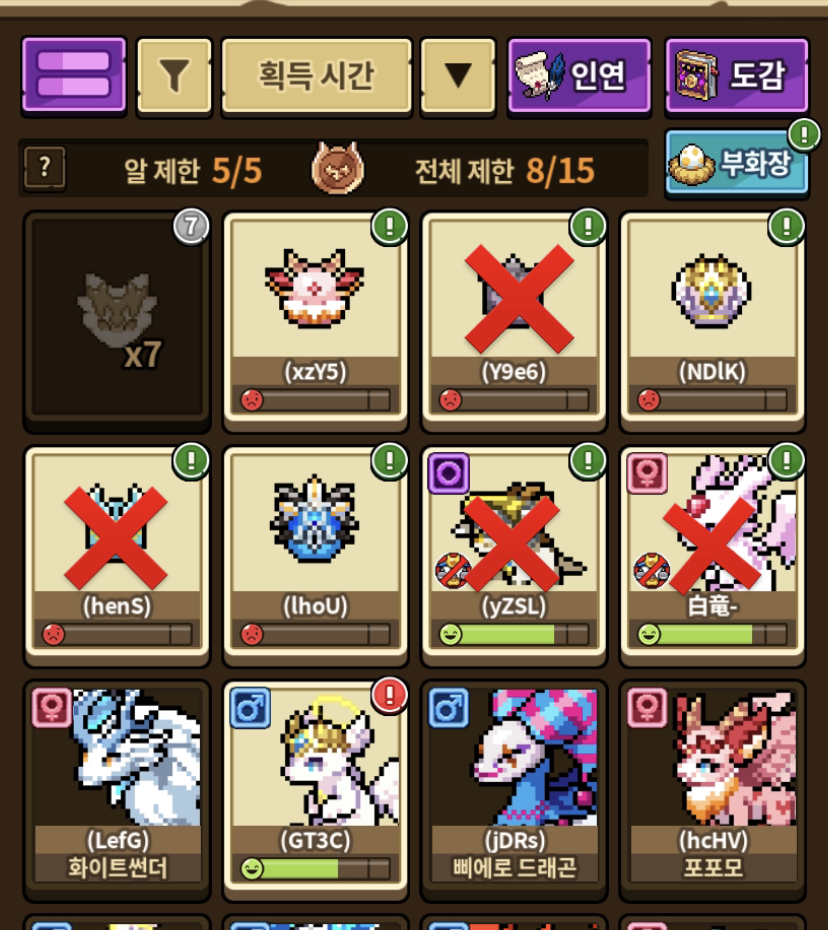Flip sort order with the black triangle arrow
The image size is (828, 930).
tap(458, 75)
